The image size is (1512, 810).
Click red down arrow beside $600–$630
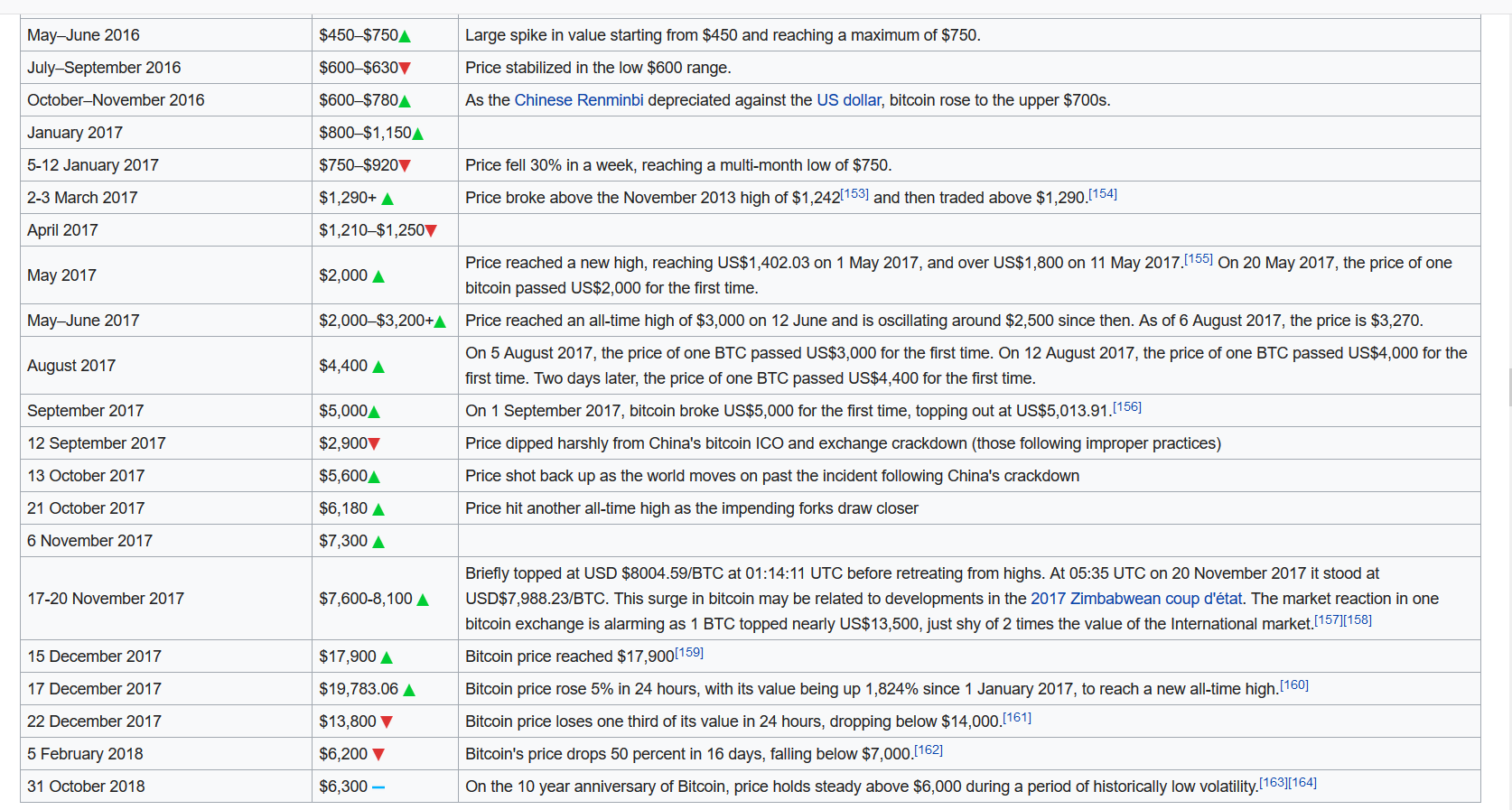tap(405, 69)
